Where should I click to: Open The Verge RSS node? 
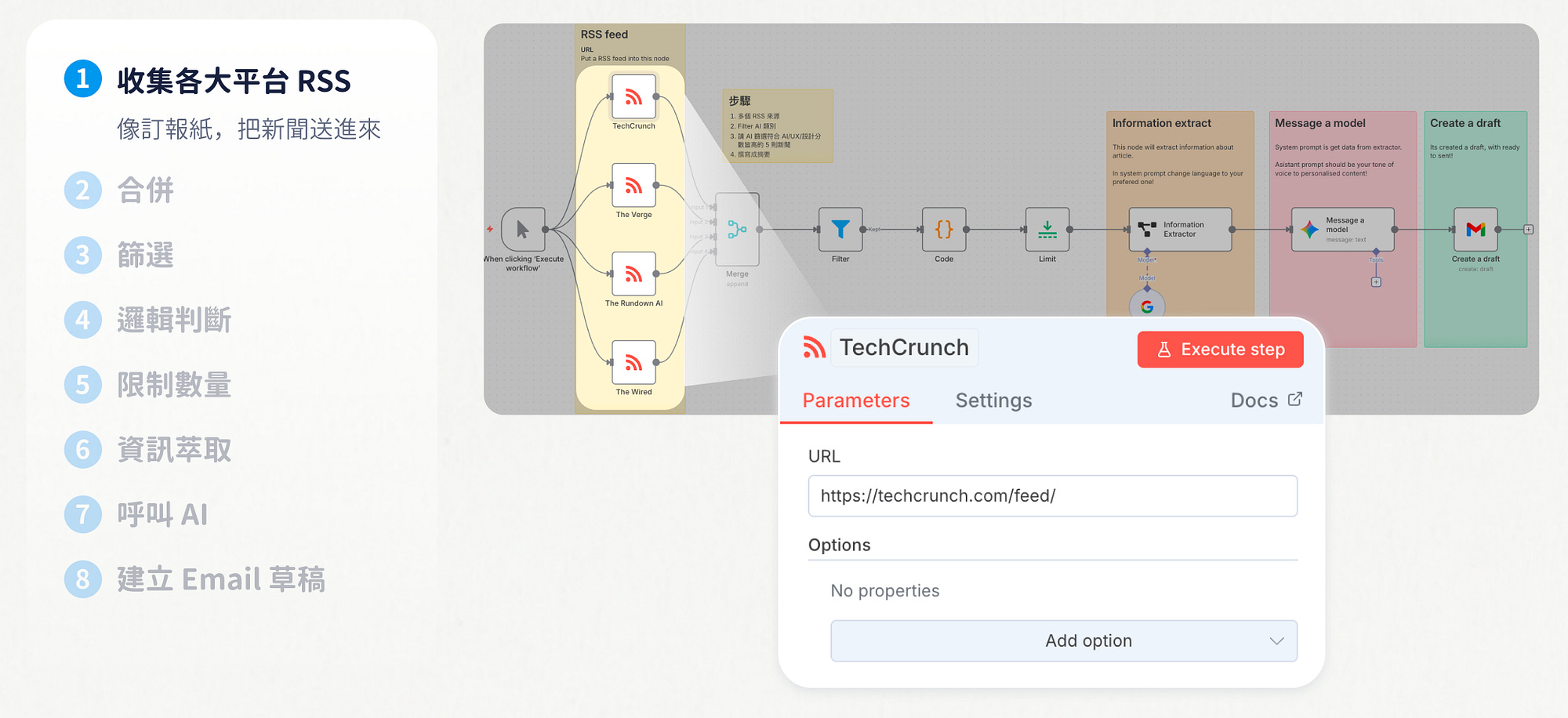click(x=633, y=185)
